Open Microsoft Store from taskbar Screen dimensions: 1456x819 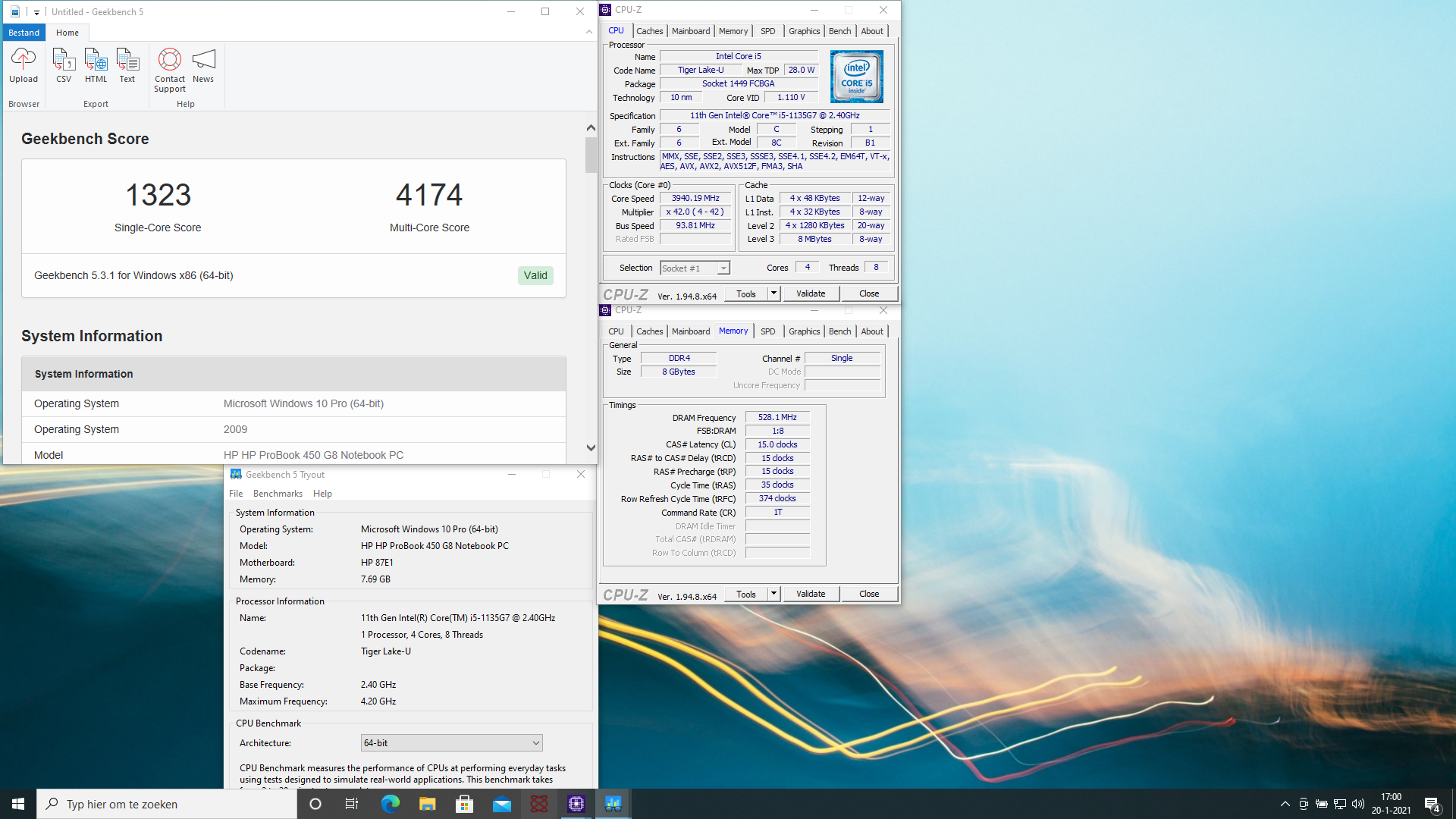coord(464,804)
